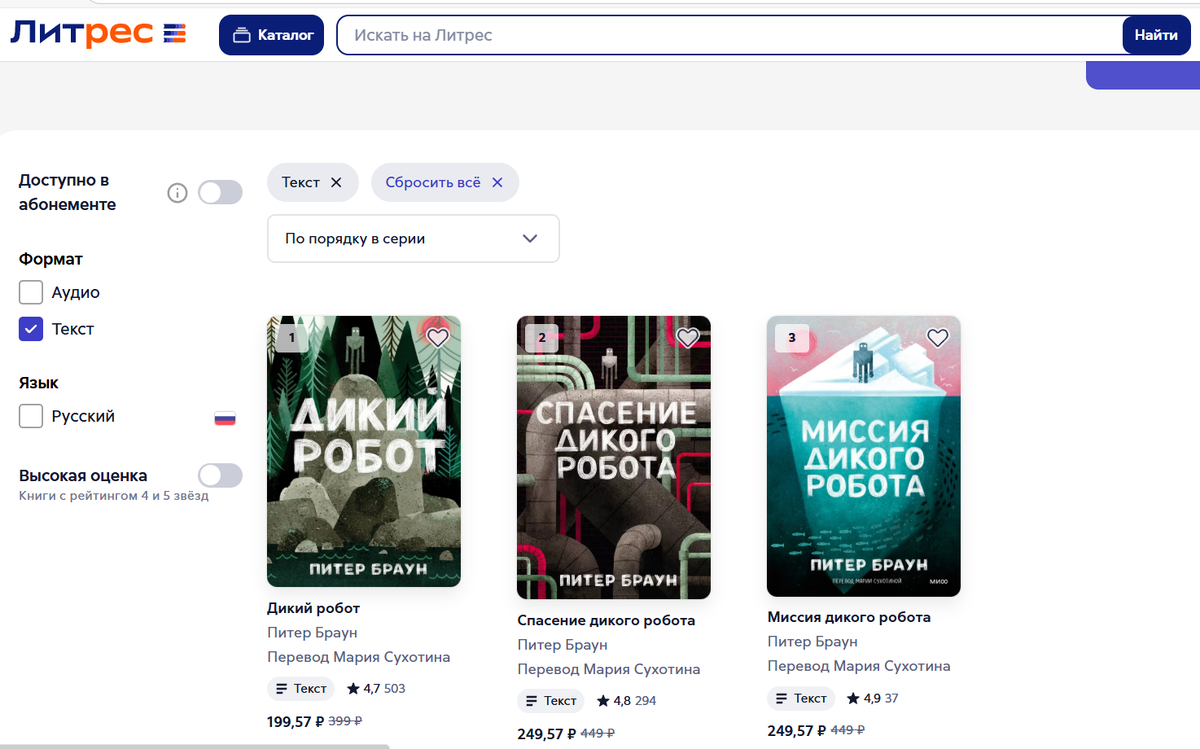
Task: Add Дикий робот to favorites with heart icon
Action: (437, 337)
